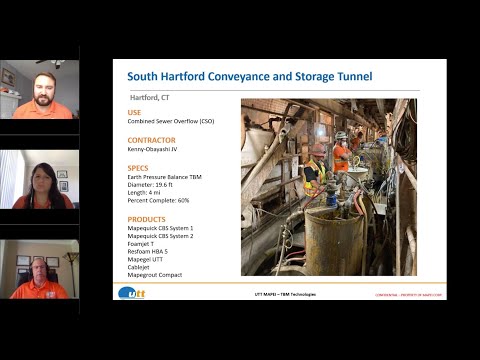Select the bearded presenter's video tile
Screen dimensions: 480x360
[39, 89]
